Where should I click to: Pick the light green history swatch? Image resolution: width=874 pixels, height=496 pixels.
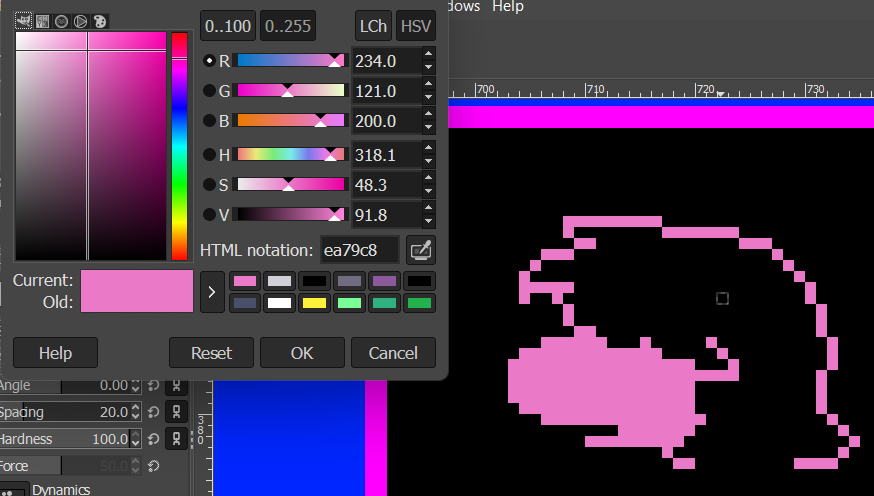[349, 303]
